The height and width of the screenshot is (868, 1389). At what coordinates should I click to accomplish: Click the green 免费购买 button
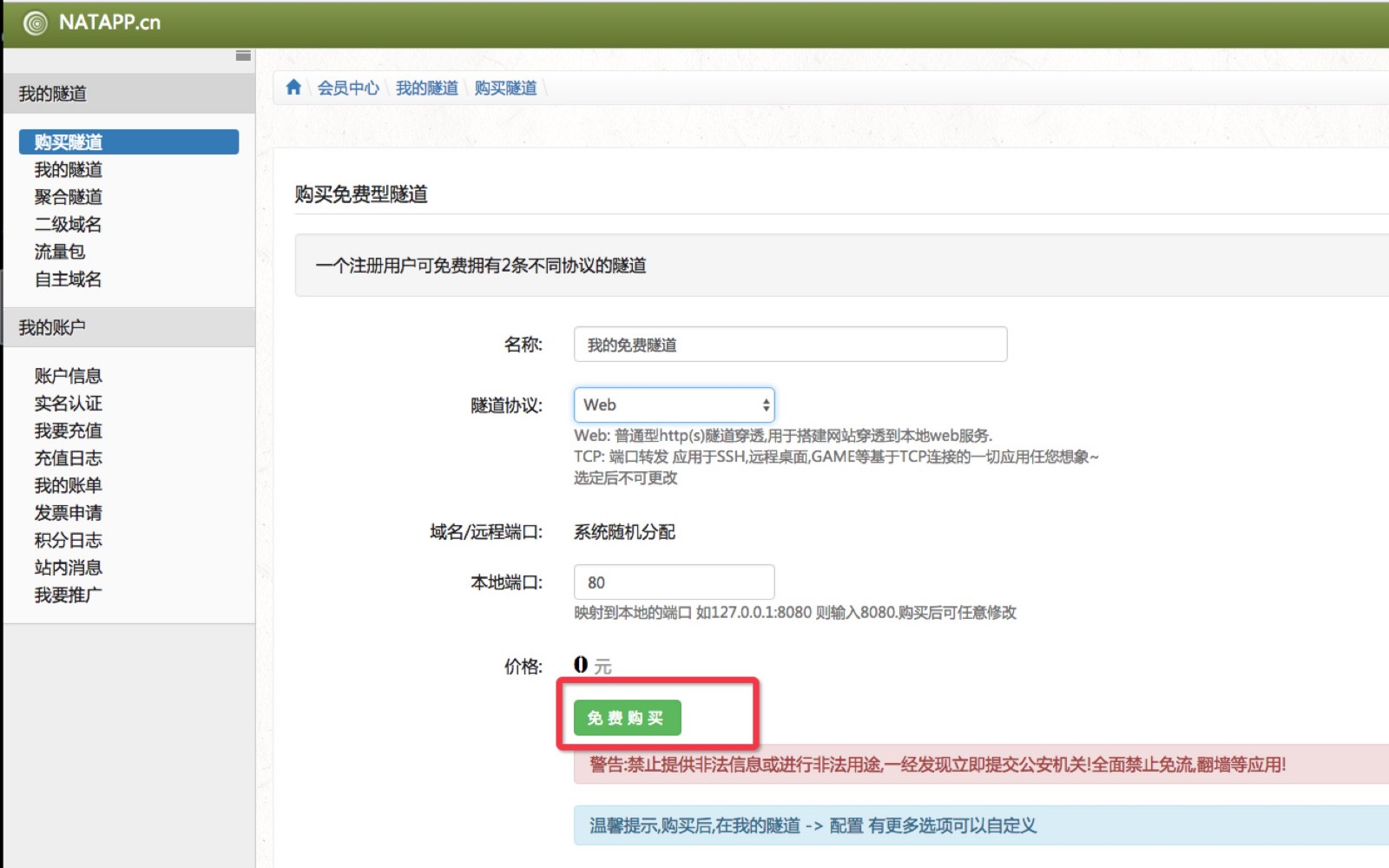point(627,718)
